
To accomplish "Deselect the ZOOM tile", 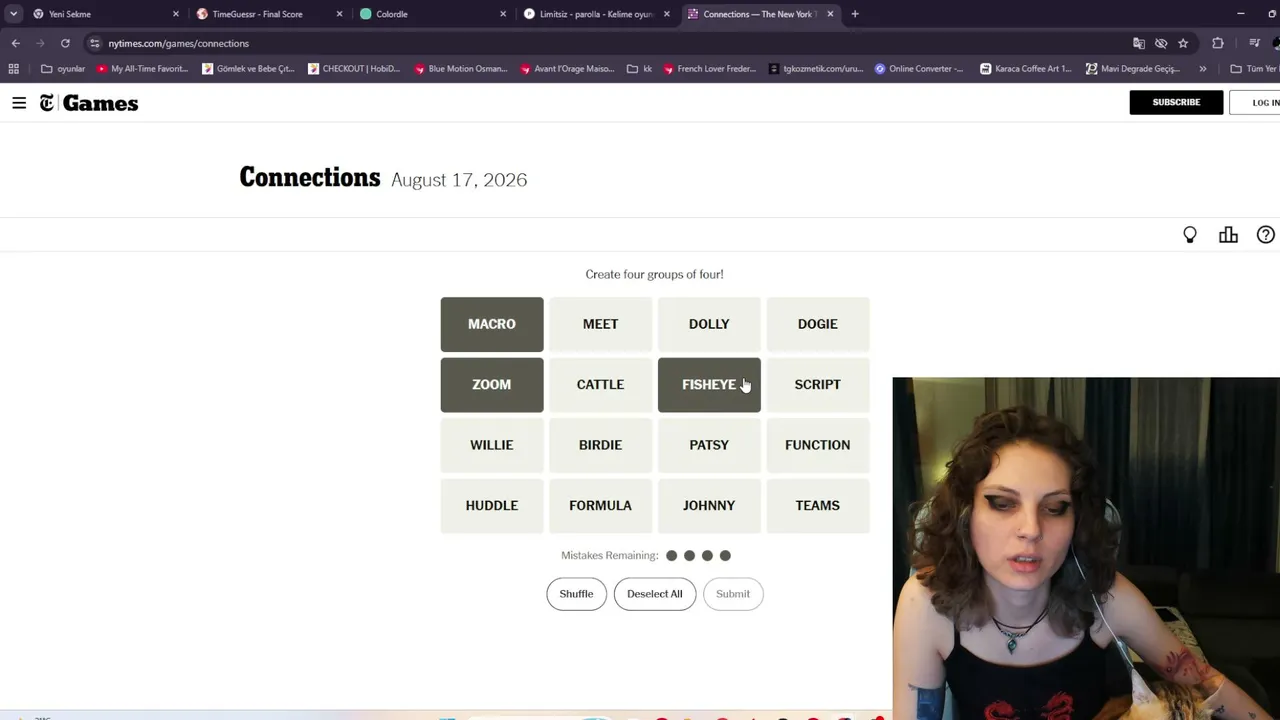I will coord(492,385).
